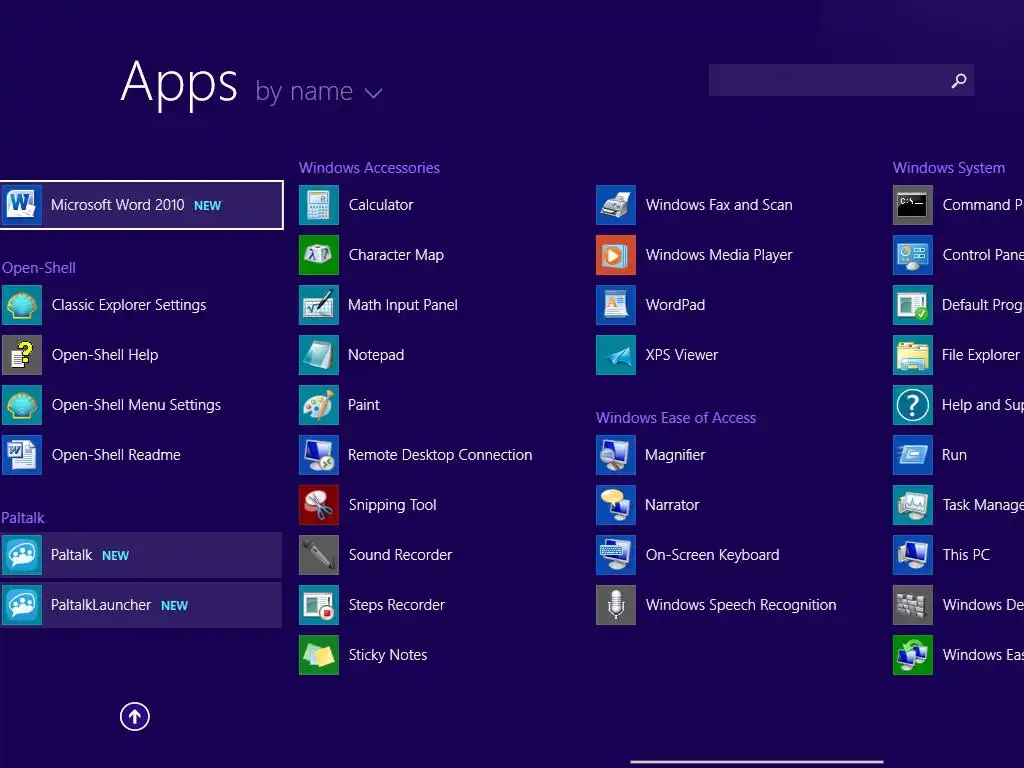Open the Open-Shell Readme document icon
Viewport: 1024px width, 768px height.
tap(22, 455)
